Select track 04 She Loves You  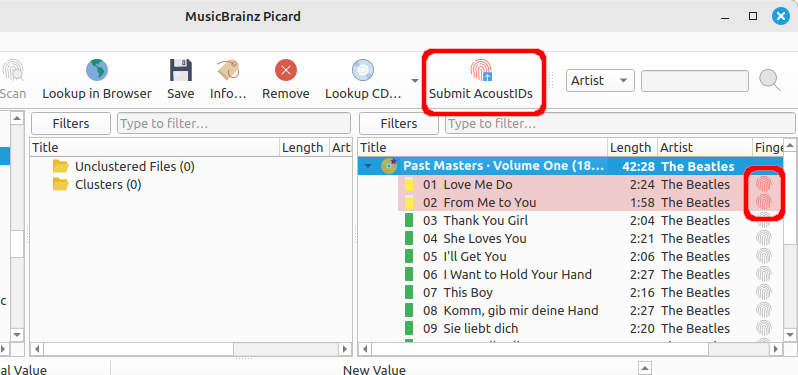coord(590,238)
